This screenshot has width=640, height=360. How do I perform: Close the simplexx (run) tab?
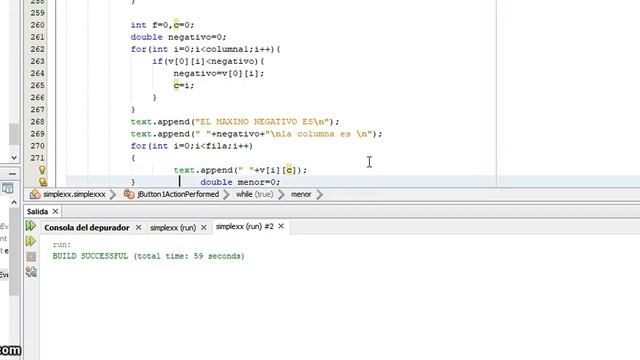(204, 227)
